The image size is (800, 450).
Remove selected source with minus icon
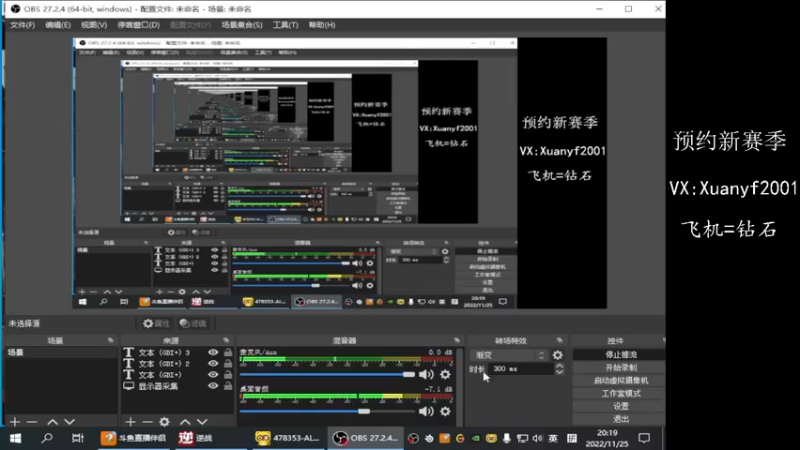147,422
